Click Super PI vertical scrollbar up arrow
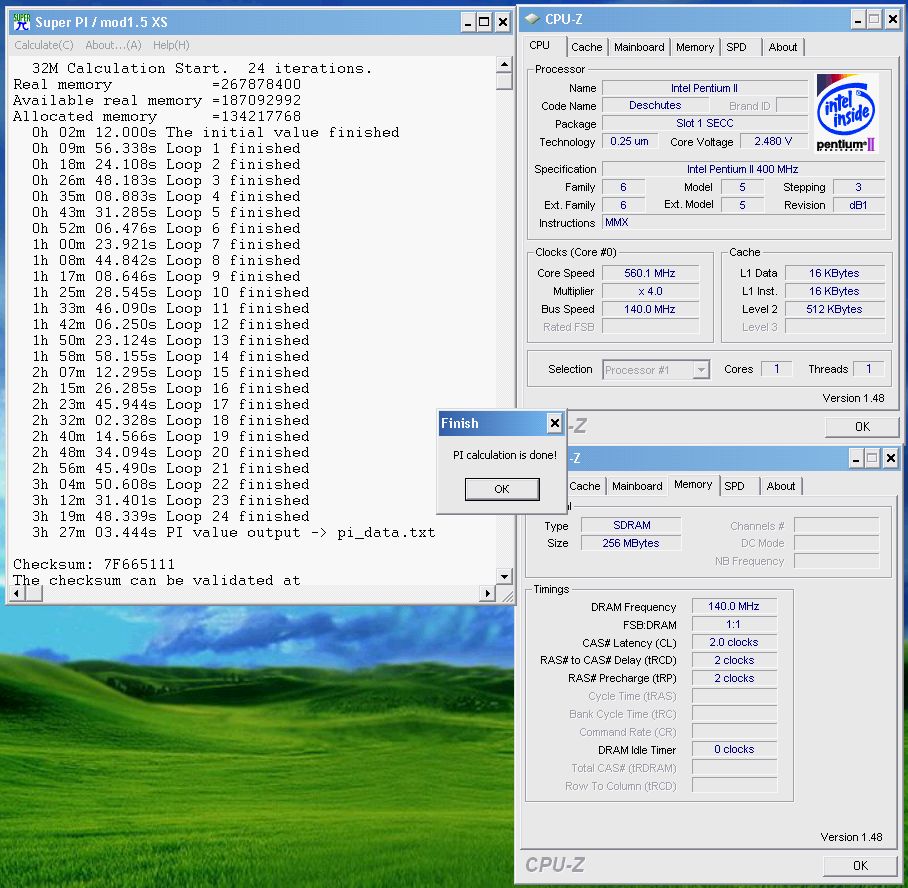 pos(504,64)
